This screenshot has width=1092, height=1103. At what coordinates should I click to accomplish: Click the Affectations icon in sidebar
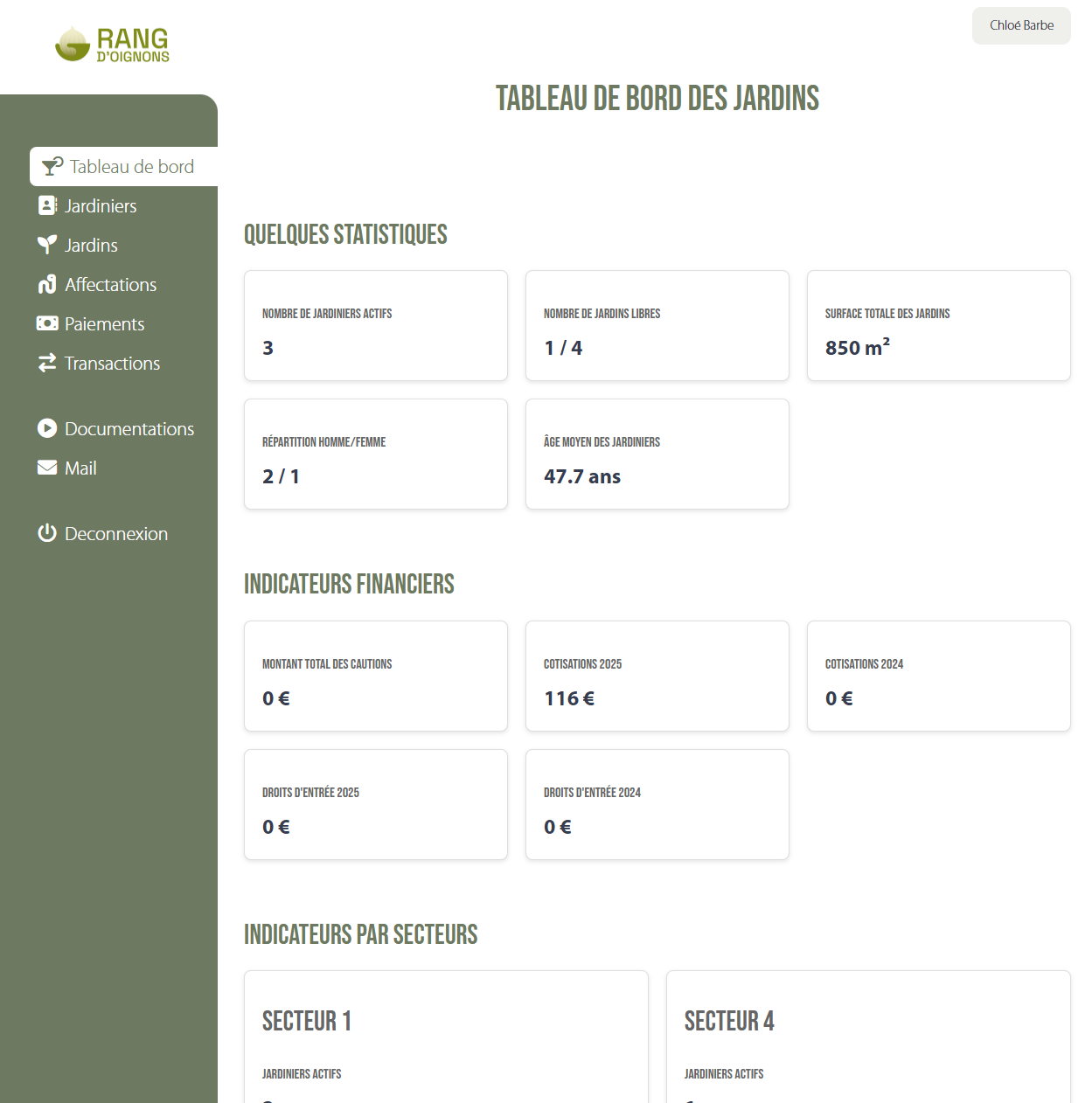[x=47, y=284]
